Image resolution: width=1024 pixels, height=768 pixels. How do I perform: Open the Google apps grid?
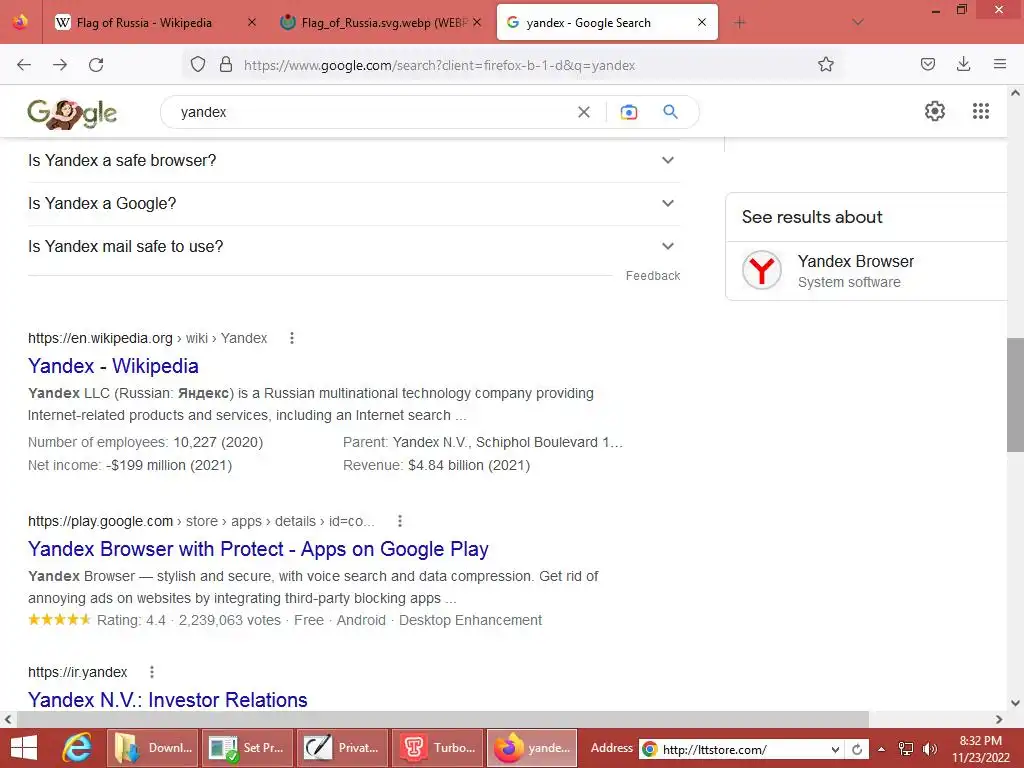981,111
